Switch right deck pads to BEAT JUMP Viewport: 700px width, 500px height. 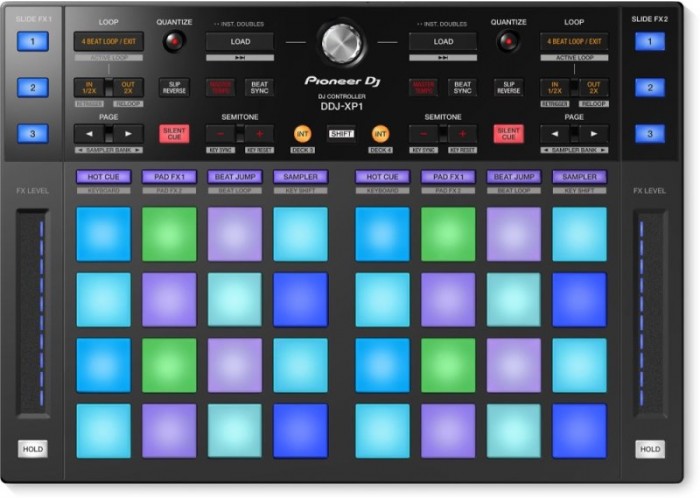click(514, 177)
